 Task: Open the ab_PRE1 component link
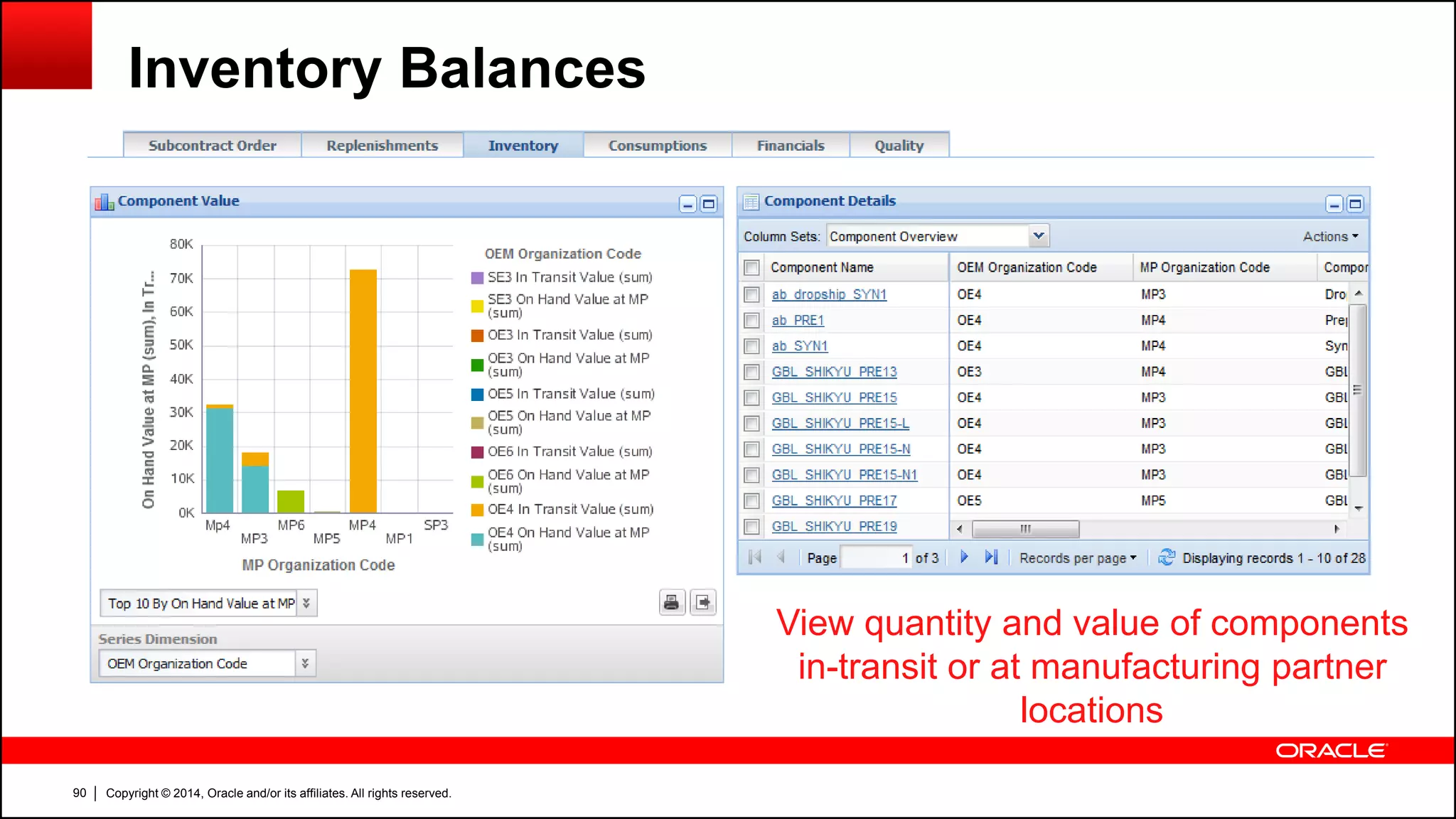click(x=798, y=321)
